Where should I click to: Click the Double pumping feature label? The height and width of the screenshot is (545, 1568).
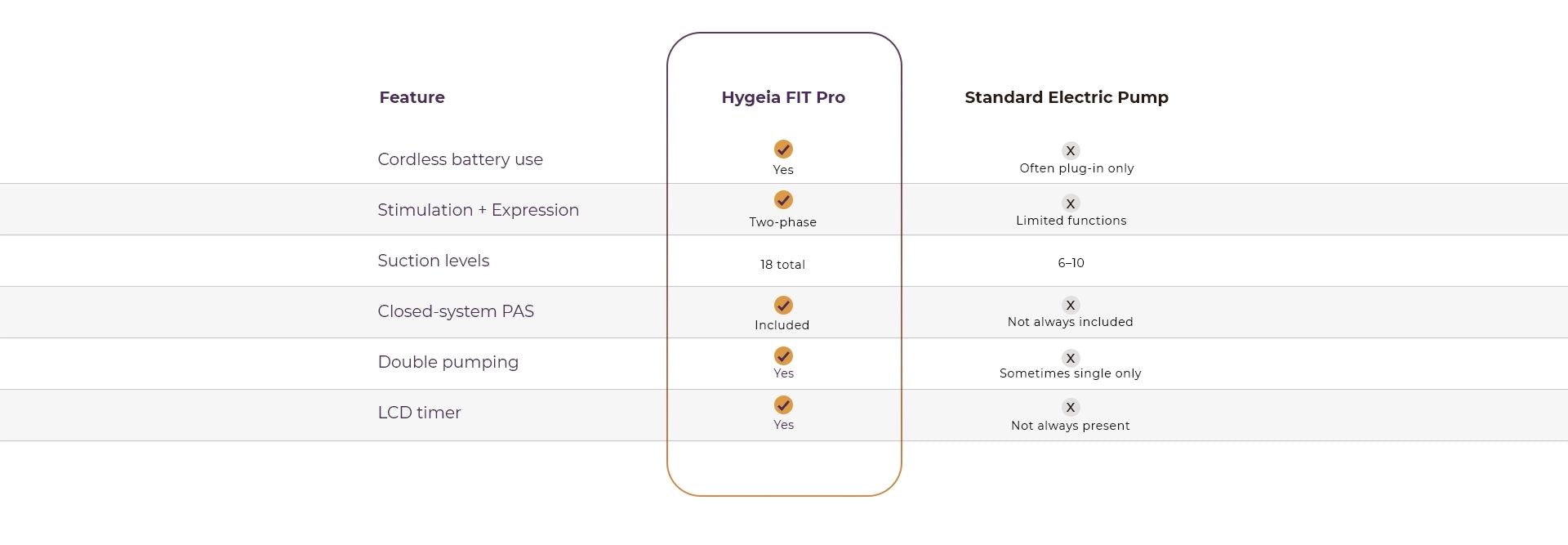[448, 362]
